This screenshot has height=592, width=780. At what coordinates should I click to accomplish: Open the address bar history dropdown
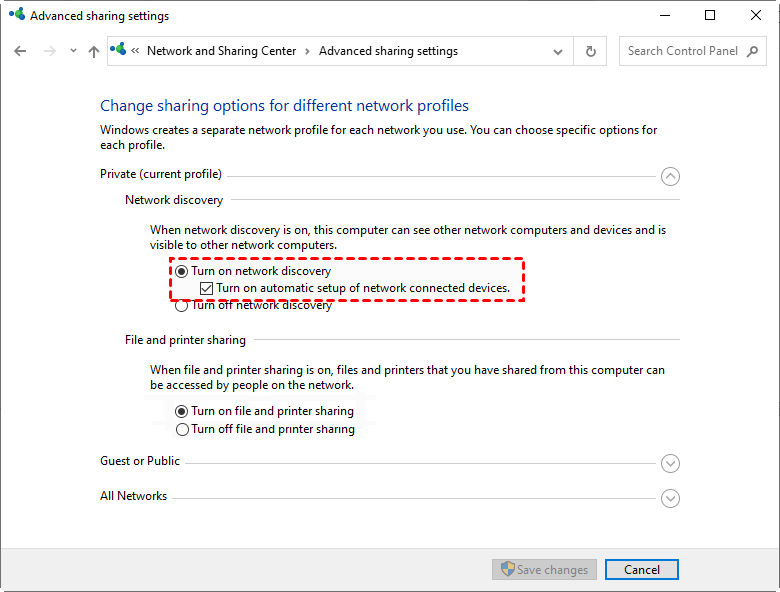558,51
